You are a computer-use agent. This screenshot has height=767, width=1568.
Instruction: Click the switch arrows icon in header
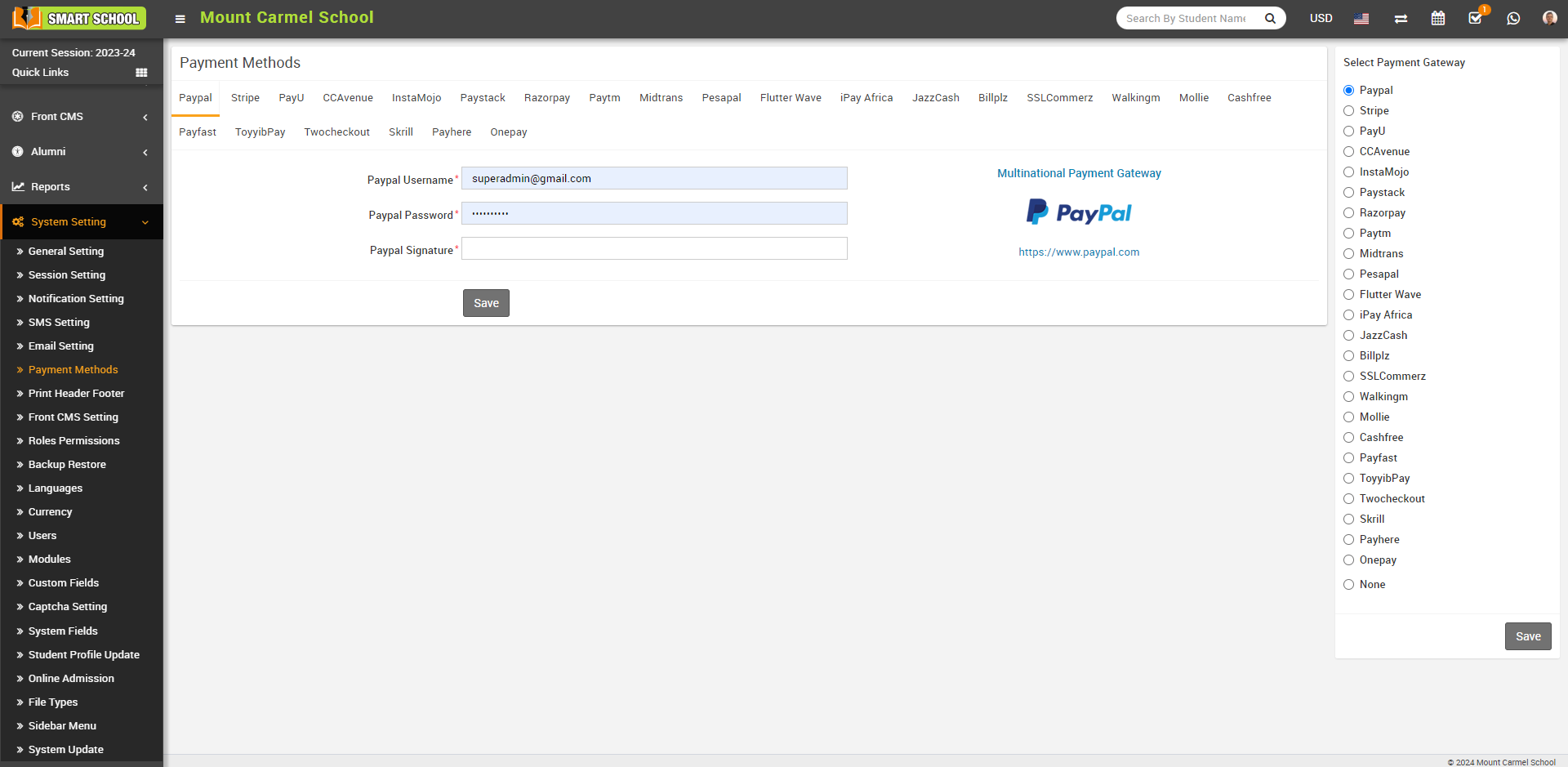point(1401,18)
